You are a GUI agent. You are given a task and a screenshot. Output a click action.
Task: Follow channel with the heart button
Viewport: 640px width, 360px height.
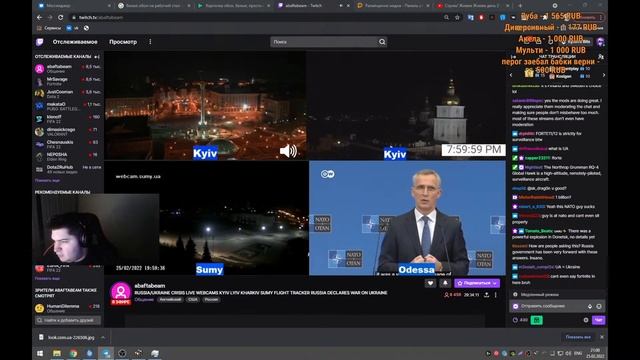pyautogui.click(x=430, y=283)
